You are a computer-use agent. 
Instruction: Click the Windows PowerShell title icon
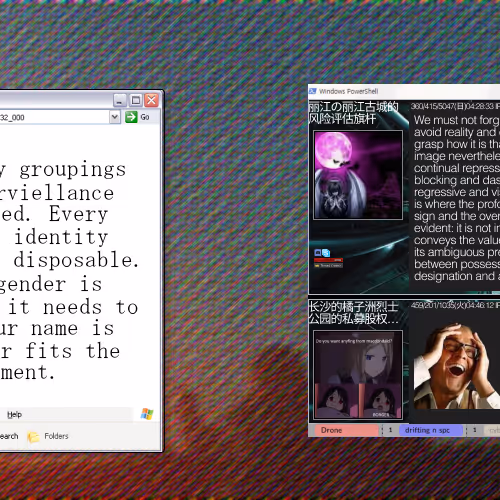tap(313, 91)
